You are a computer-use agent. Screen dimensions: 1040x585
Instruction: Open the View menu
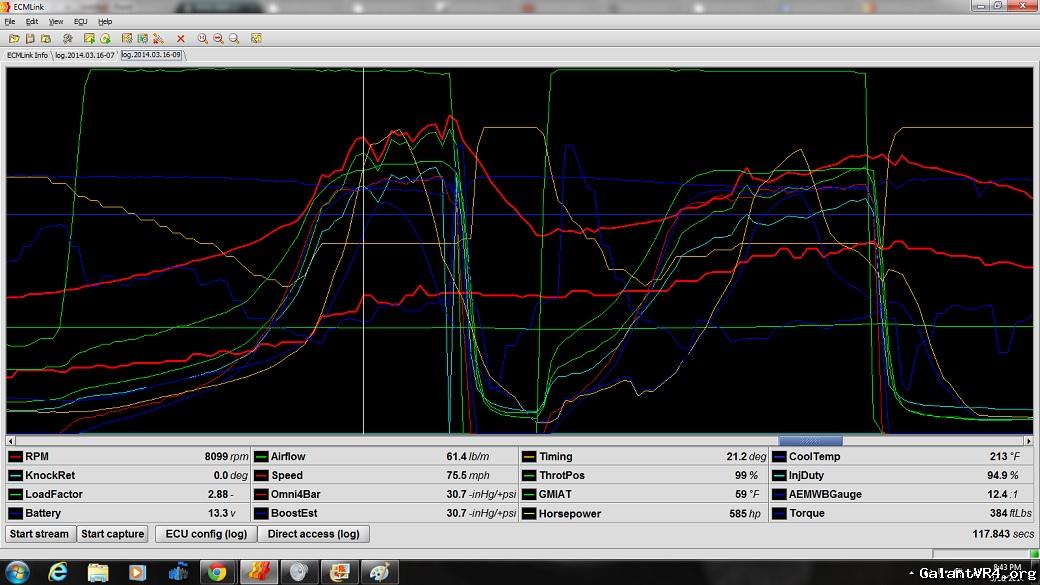[56, 21]
